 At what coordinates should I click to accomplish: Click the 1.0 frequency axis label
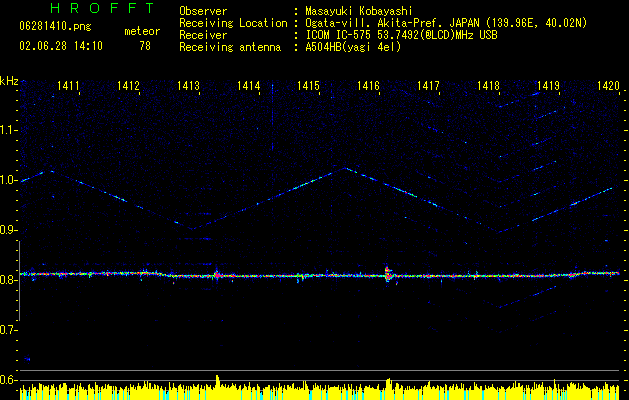pos(7,181)
